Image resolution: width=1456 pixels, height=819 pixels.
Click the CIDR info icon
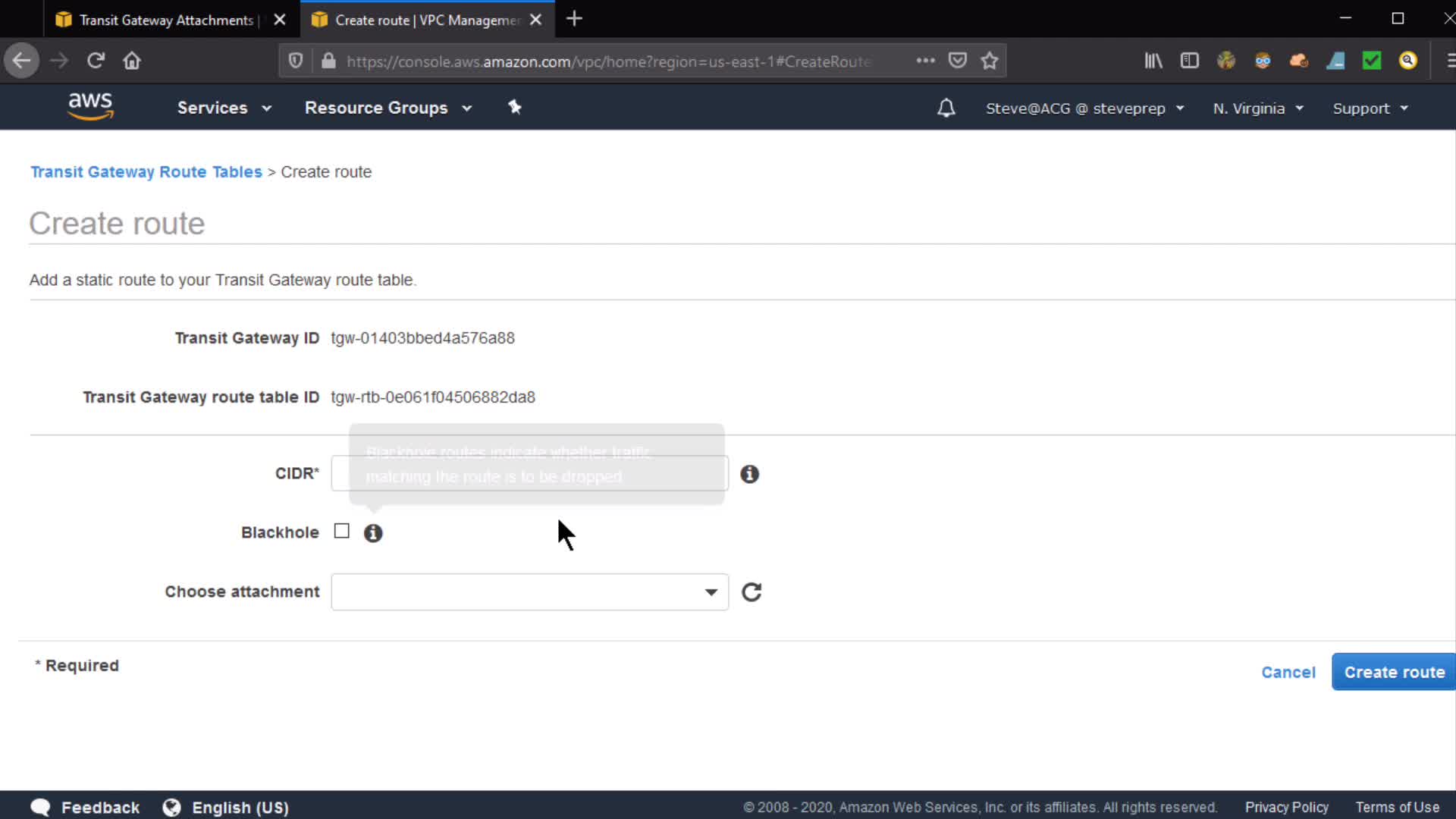(749, 474)
